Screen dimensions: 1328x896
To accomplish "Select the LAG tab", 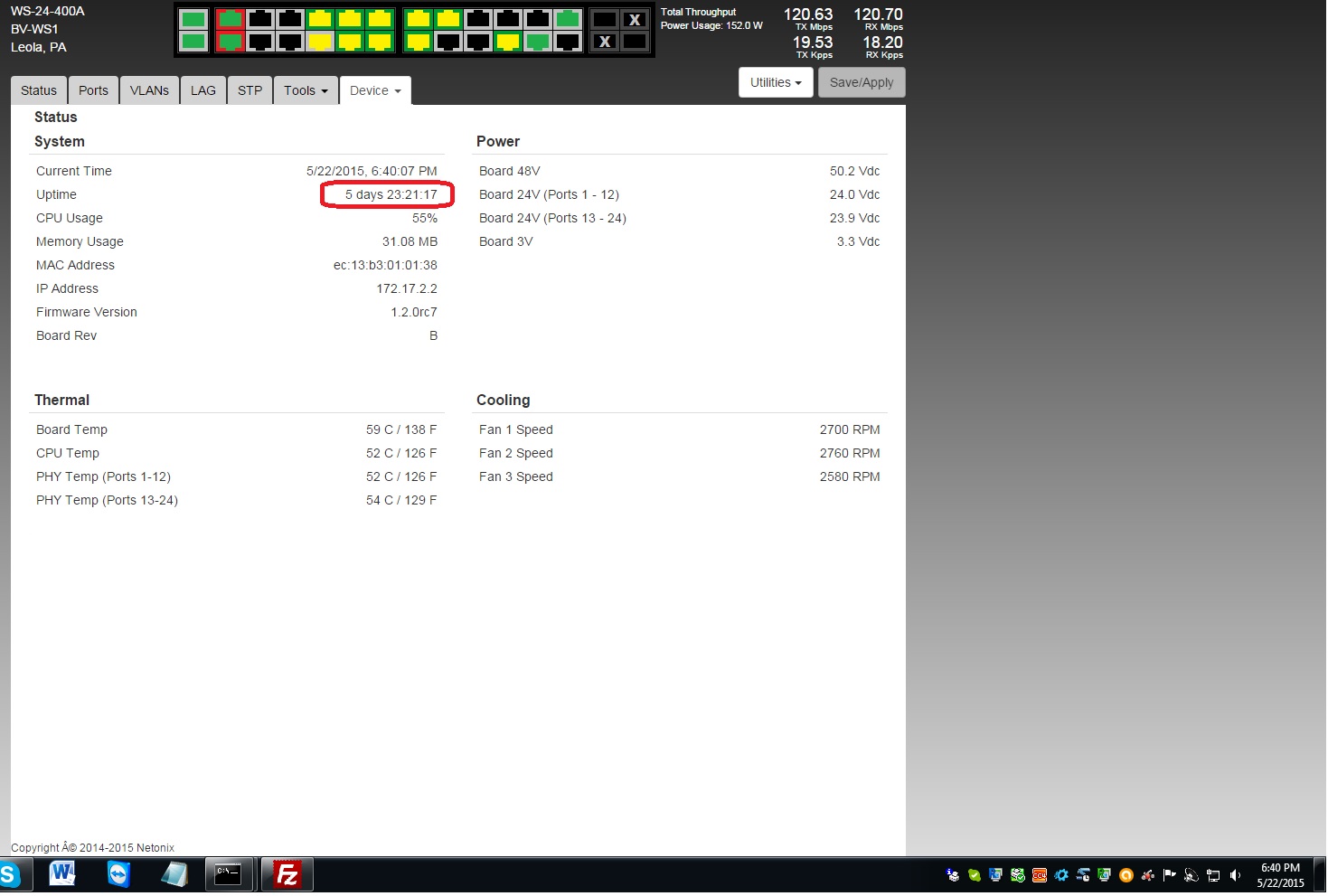I will point(203,90).
